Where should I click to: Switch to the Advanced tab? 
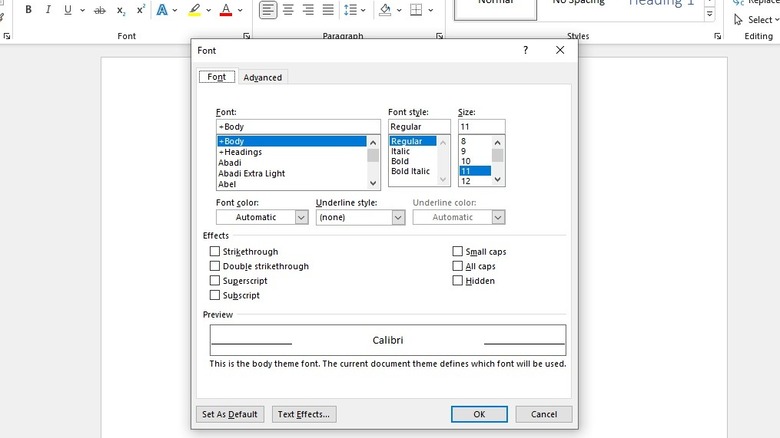tap(263, 77)
